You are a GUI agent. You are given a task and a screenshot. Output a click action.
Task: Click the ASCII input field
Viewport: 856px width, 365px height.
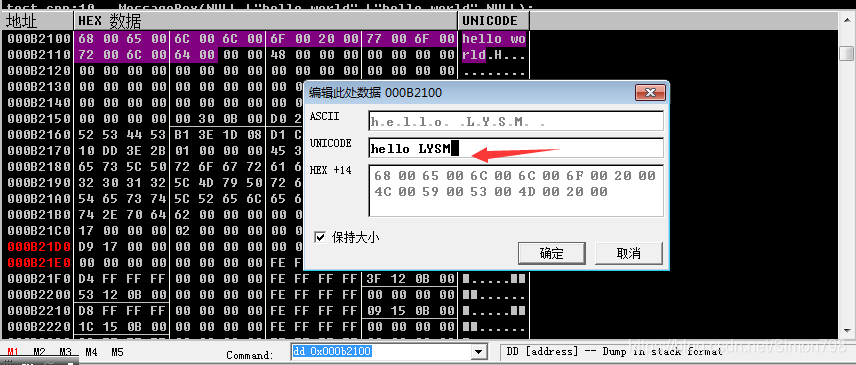click(516, 121)
